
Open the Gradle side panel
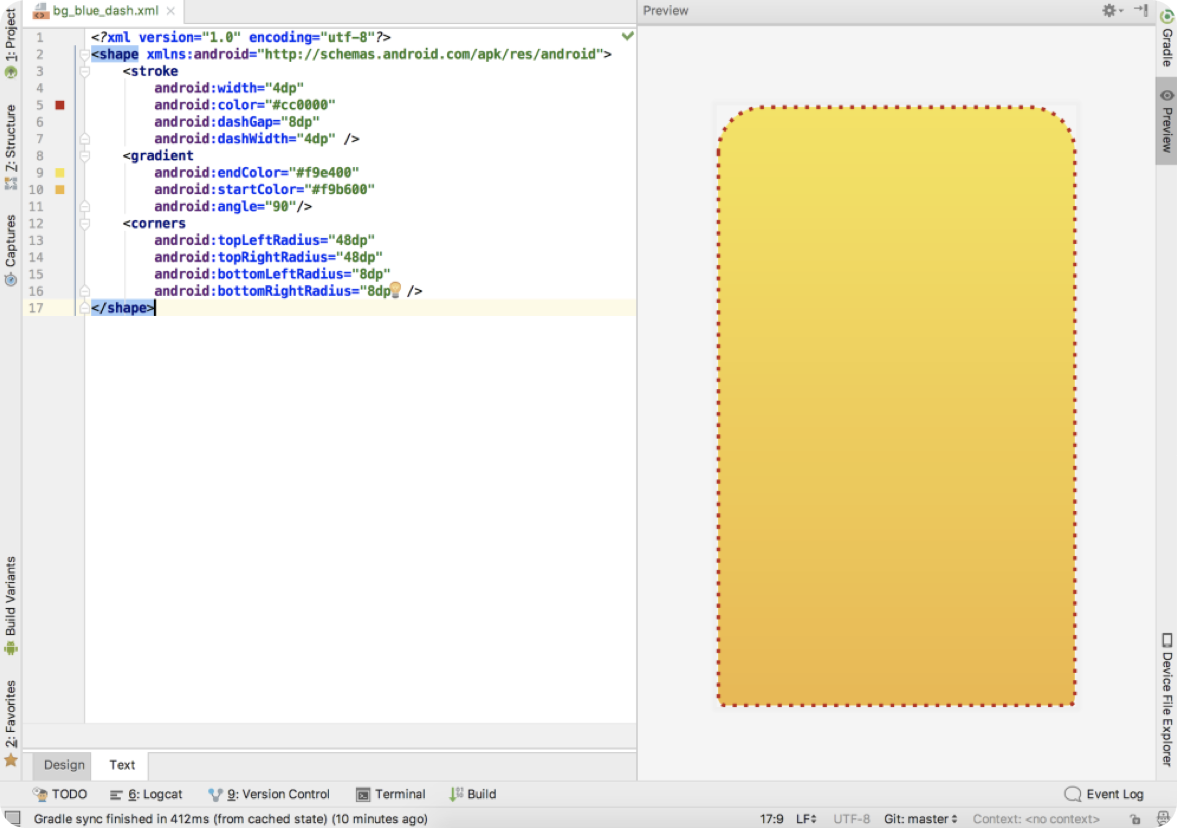[x=1166, y=38]
